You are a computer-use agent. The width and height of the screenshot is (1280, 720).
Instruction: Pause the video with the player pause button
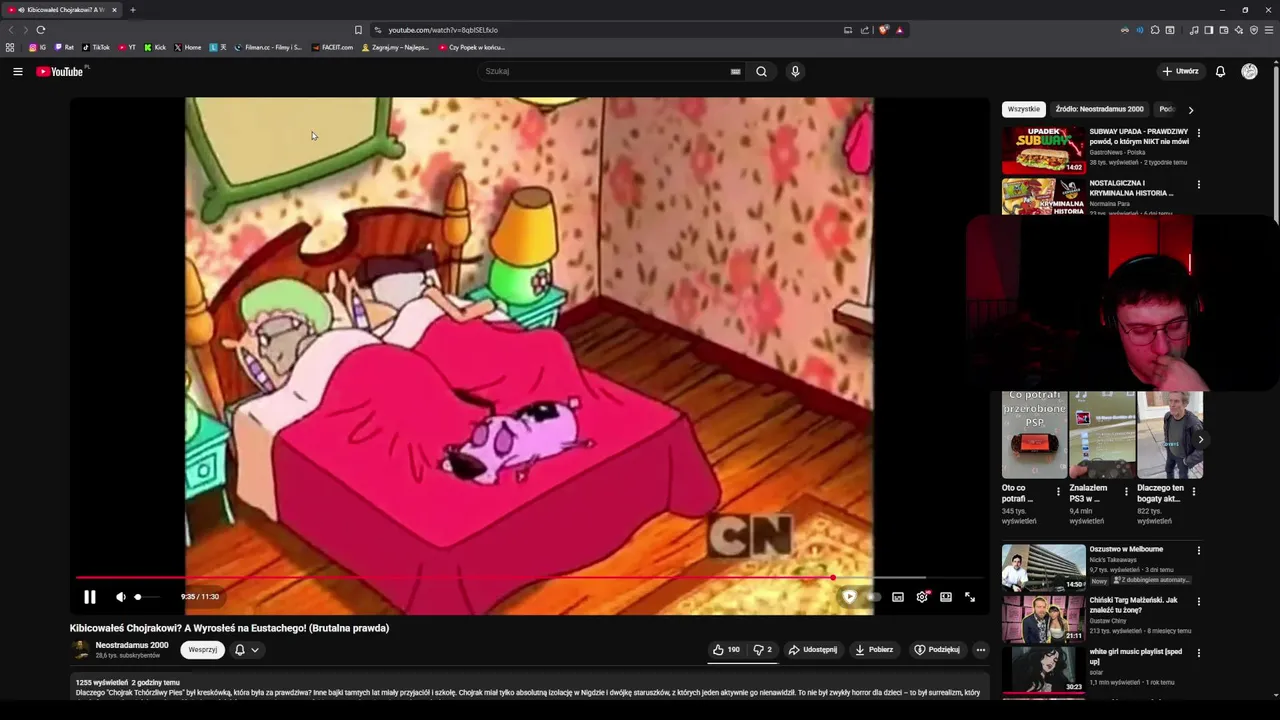click(x=90, y=597)
